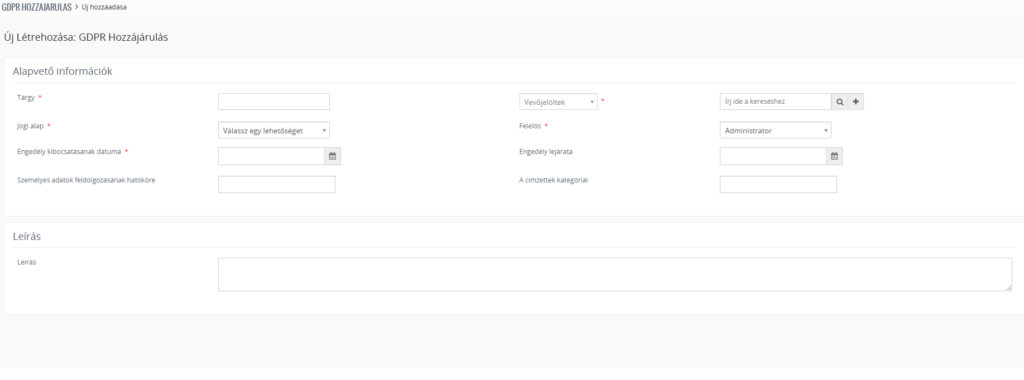Click the 'Új Létrehozása: GDPR Hozzájárulás' page title
The height and width of the screenshot is (380, 1024).
tap(86, 37)
